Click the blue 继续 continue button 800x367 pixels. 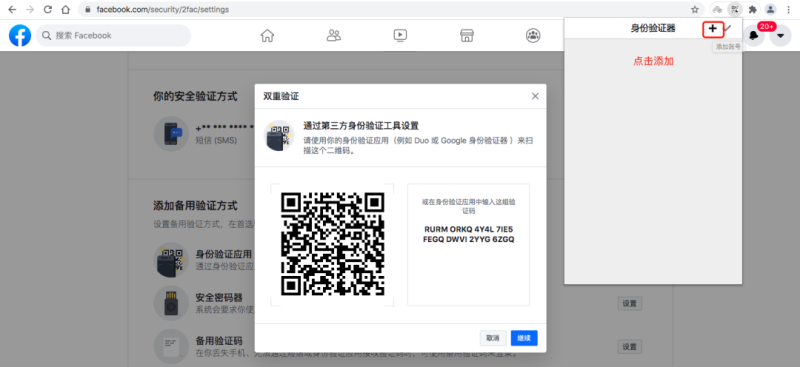pos(524,338)
